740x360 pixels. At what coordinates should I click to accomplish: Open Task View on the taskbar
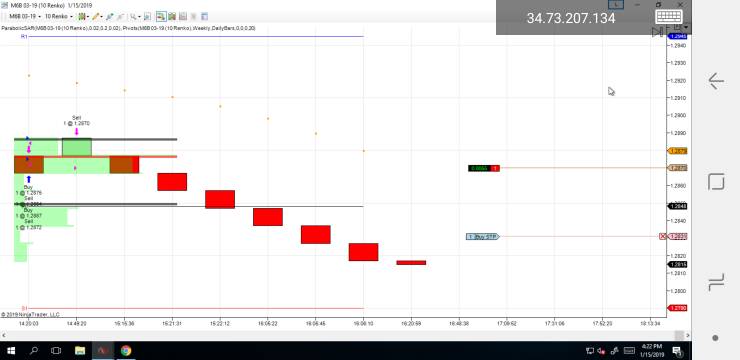56,351
